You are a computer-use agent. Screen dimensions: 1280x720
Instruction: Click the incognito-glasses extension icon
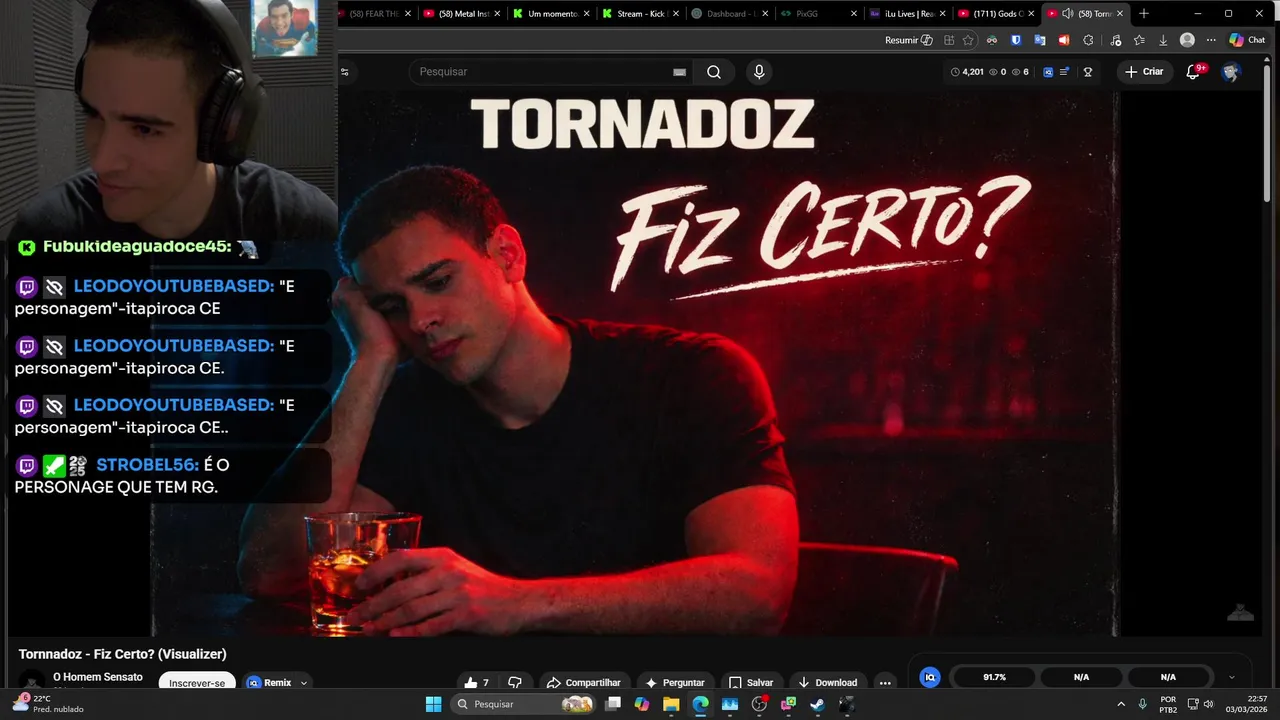click(x=992, y=40)
